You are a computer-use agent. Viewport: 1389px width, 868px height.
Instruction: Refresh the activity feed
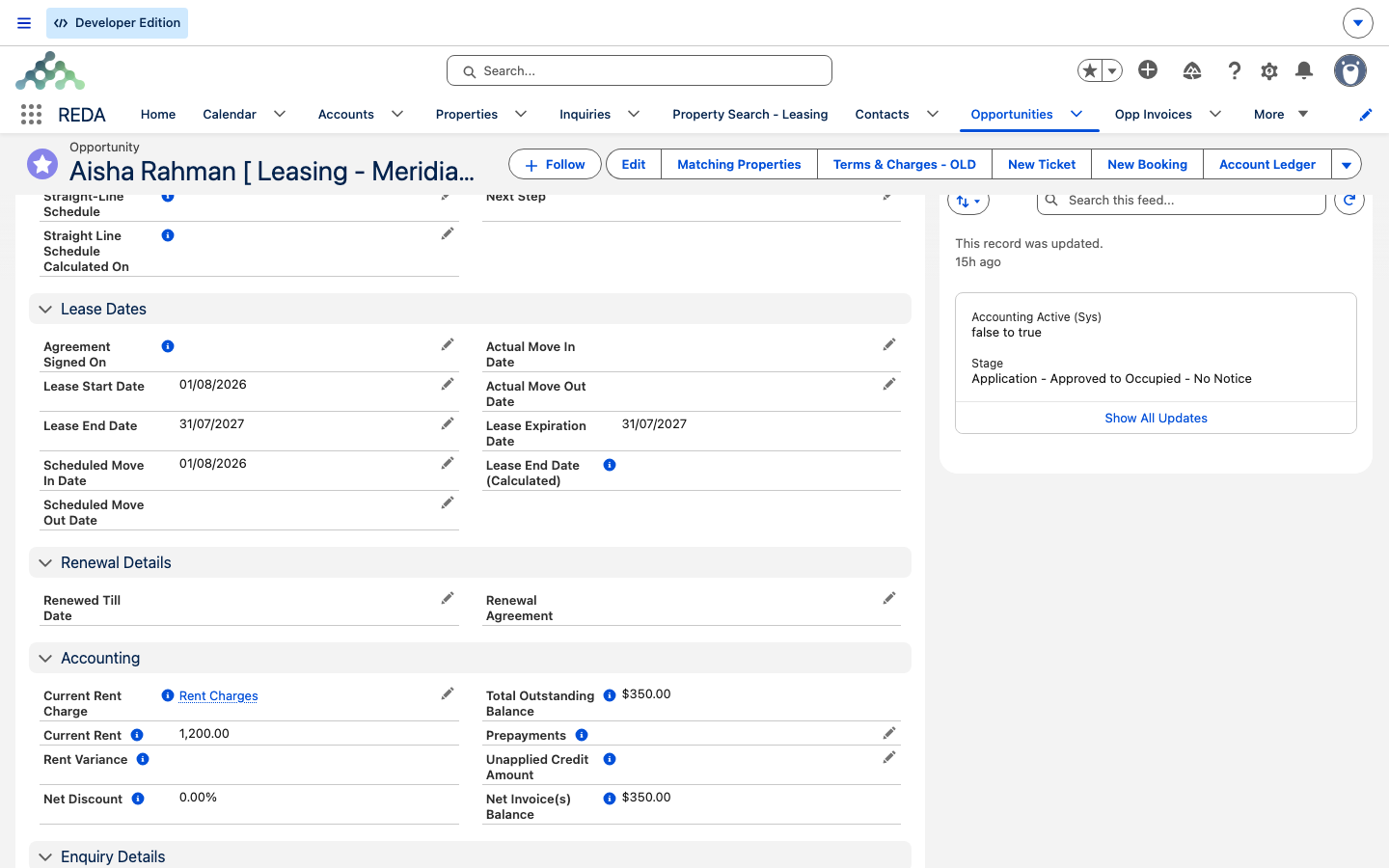(x=1349, y=200)
